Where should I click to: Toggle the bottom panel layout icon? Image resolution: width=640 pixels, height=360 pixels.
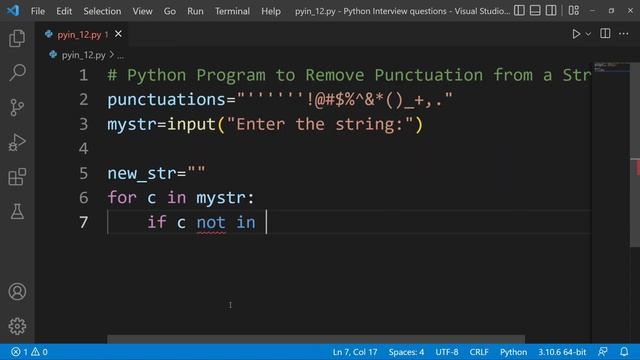(x=535, y=11)
